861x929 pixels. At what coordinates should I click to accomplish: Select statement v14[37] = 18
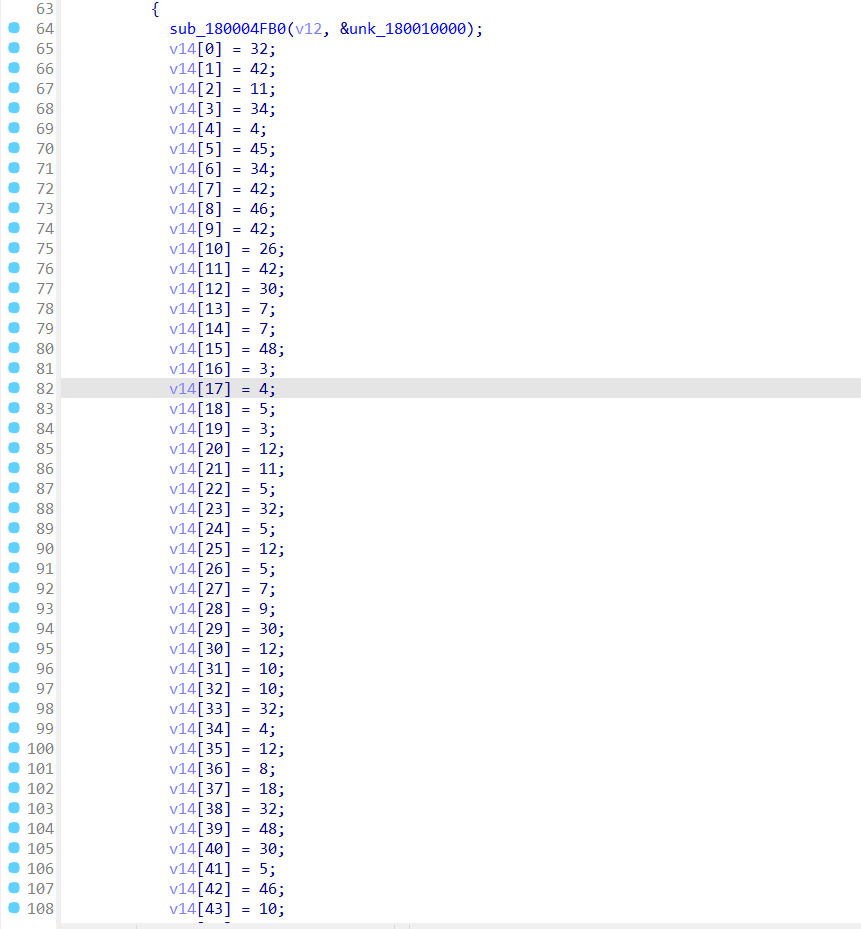click(x=227, y=789)
